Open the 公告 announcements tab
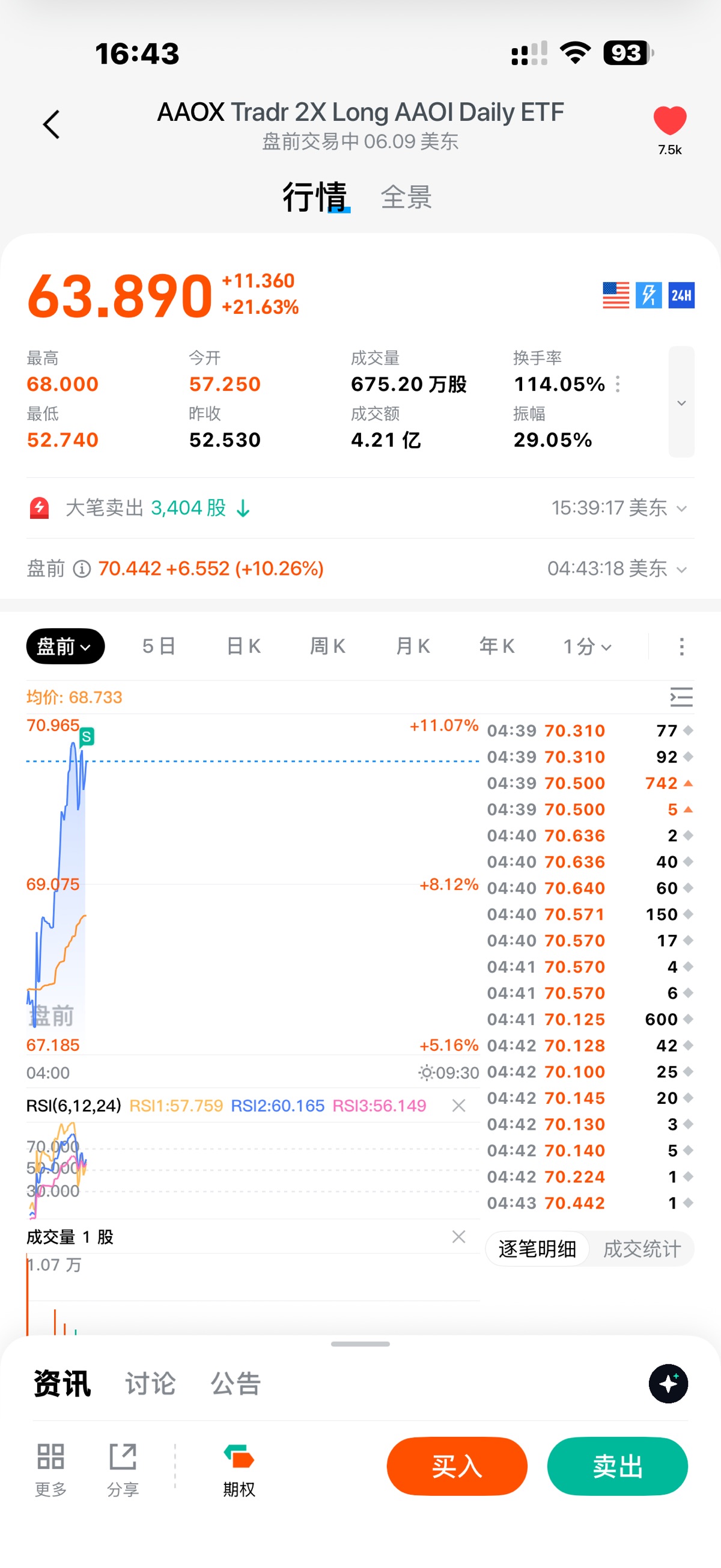The width and height of the screenshot is (721, 1568). (x=236, y=1383)
